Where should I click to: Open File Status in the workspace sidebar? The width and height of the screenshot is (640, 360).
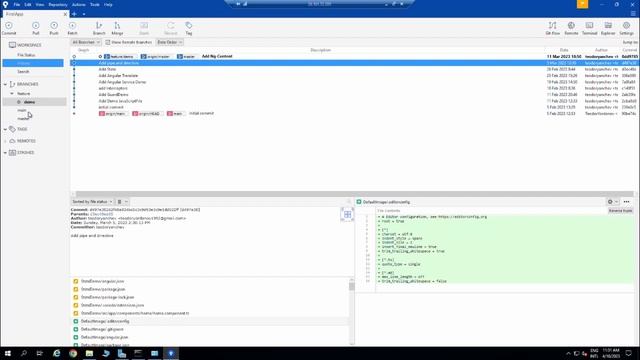click(x=26, y=55)
